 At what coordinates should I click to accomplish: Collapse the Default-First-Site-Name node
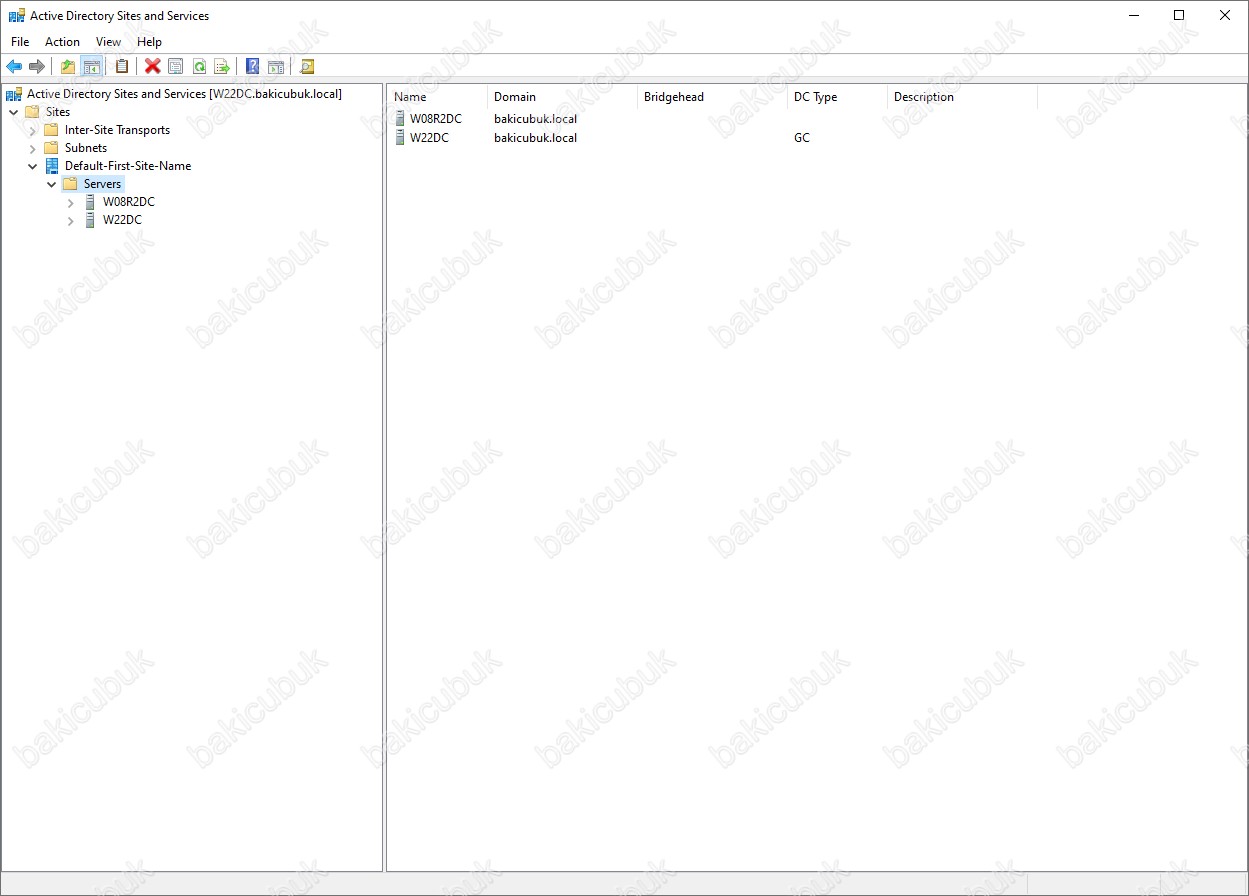33,166
